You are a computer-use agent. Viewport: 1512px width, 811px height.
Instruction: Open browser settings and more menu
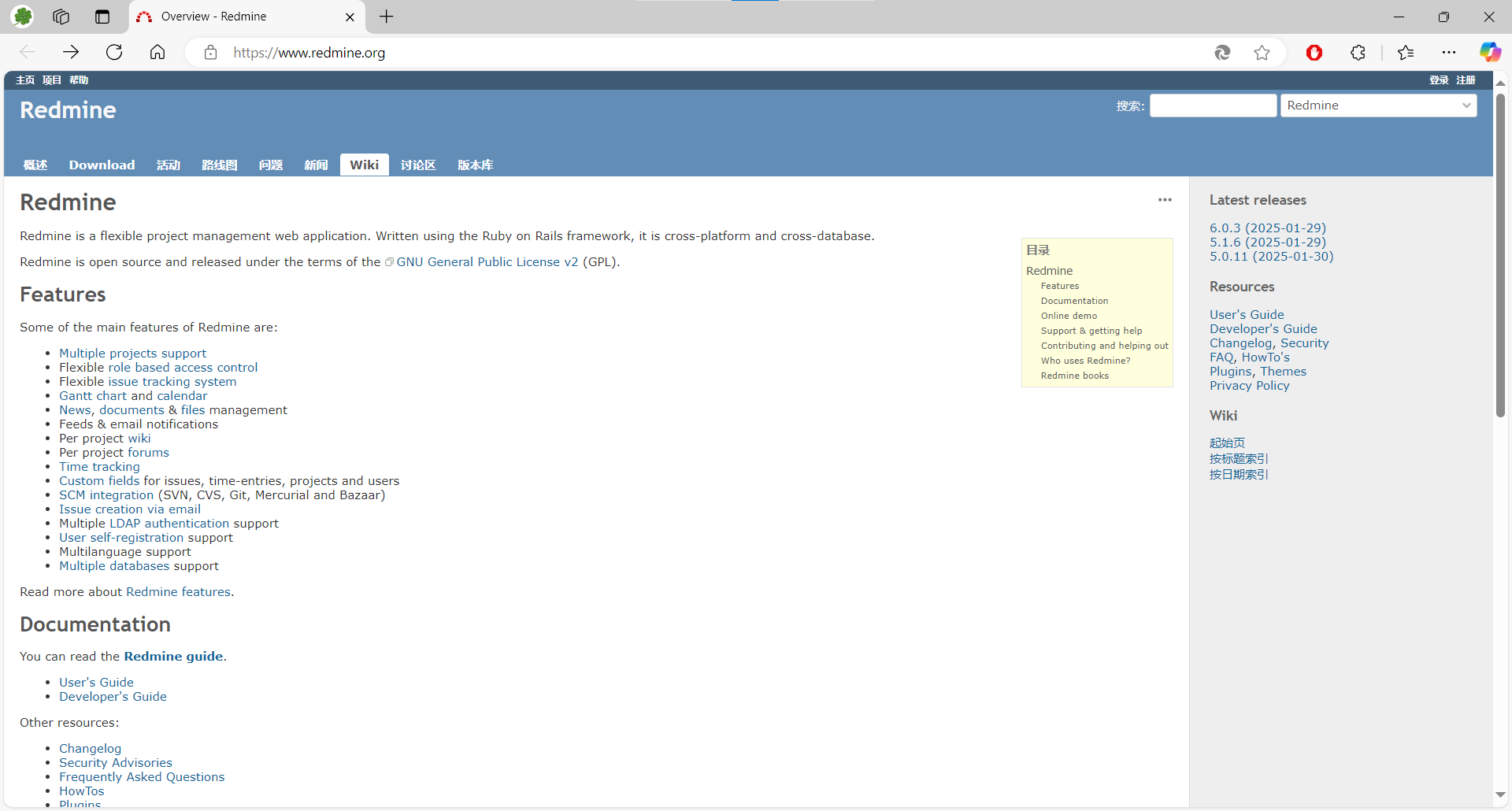[x=1448, y=53]
